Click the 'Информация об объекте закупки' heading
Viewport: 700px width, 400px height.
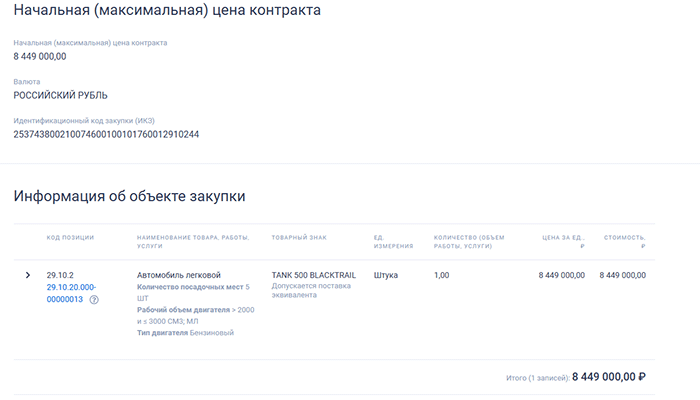pyautogui.click(x=129, y=196)
